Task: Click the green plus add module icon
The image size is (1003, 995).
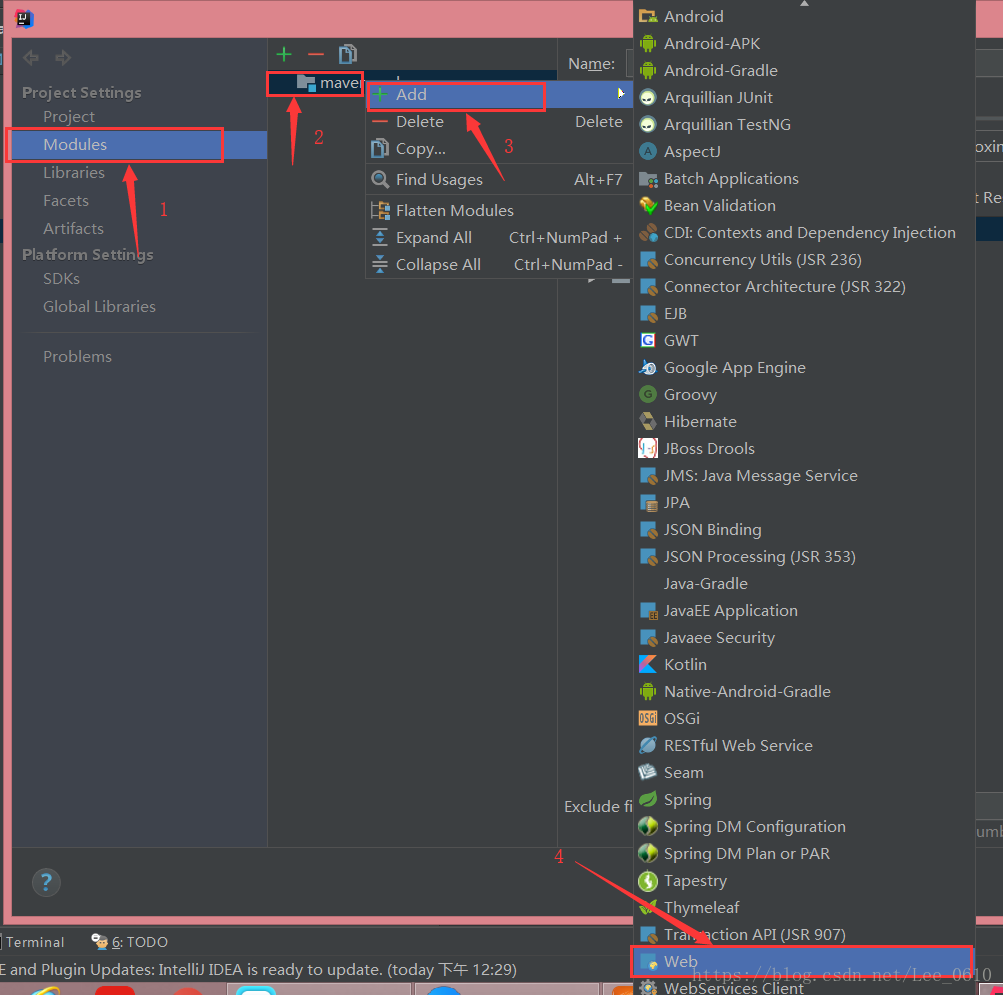Action: pyautogui.click(x=284, y=54)
